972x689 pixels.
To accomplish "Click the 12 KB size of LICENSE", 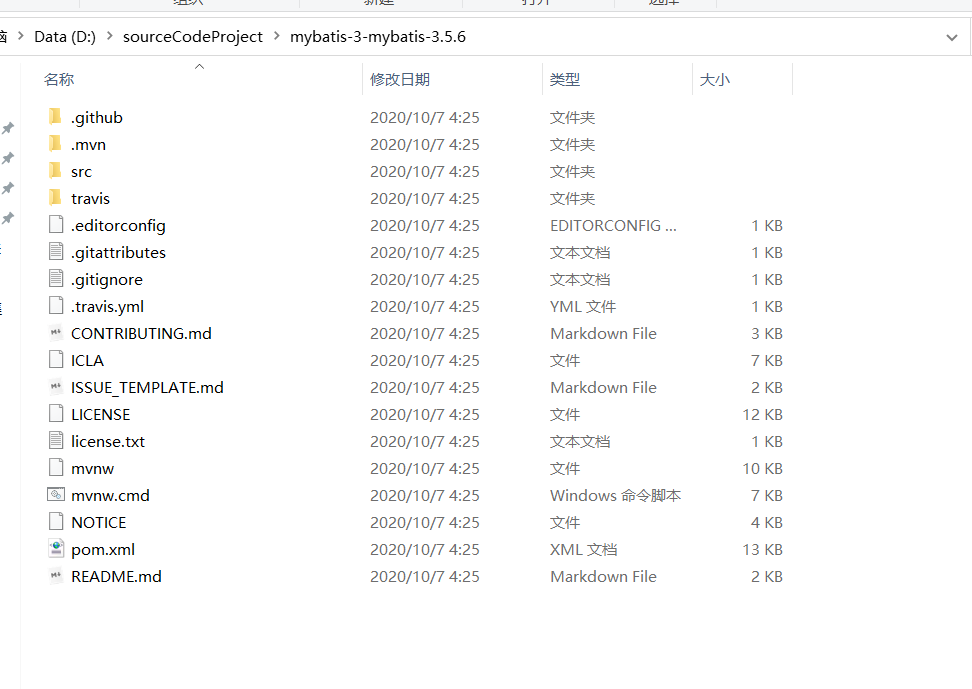I will point(762,414).
